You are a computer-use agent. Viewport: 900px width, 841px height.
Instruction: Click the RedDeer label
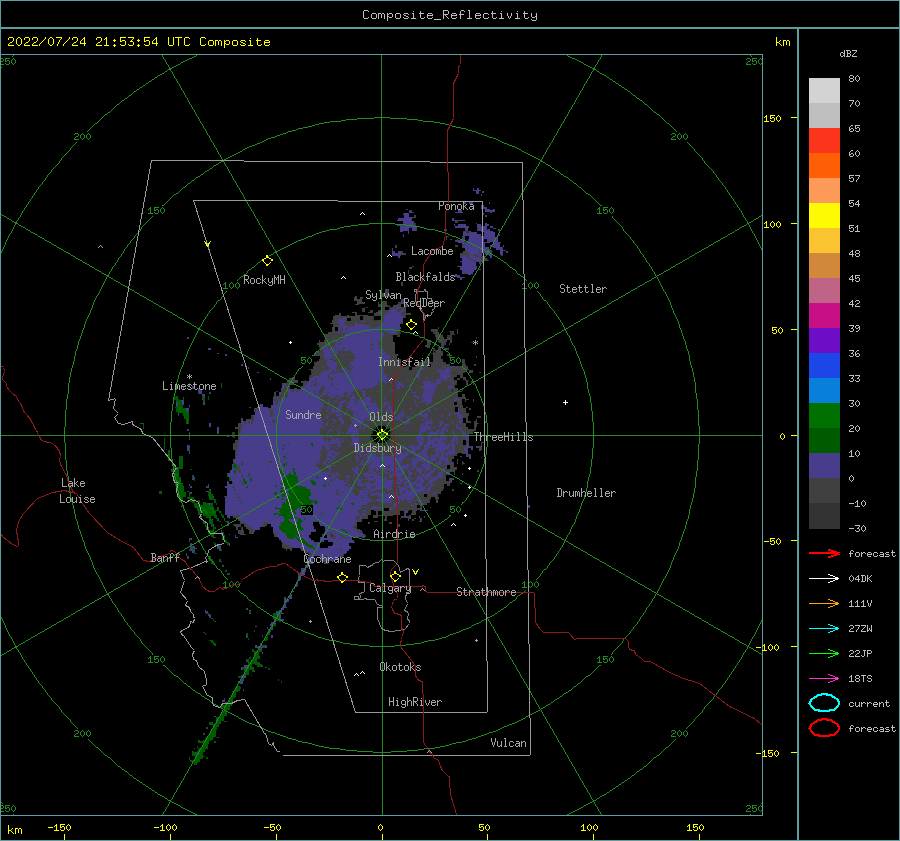[424, 303]
